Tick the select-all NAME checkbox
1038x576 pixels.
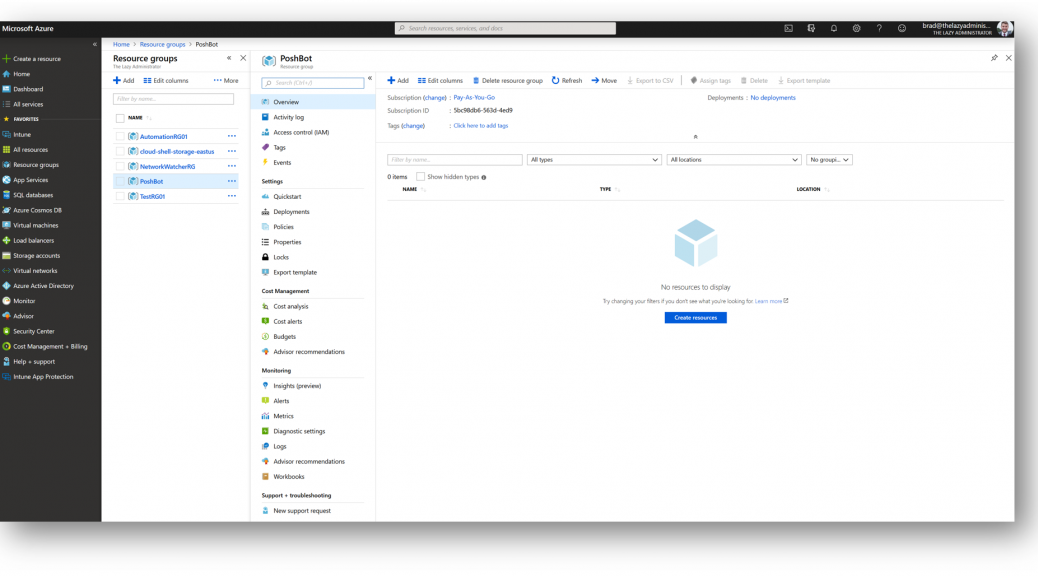coord(120,119)
